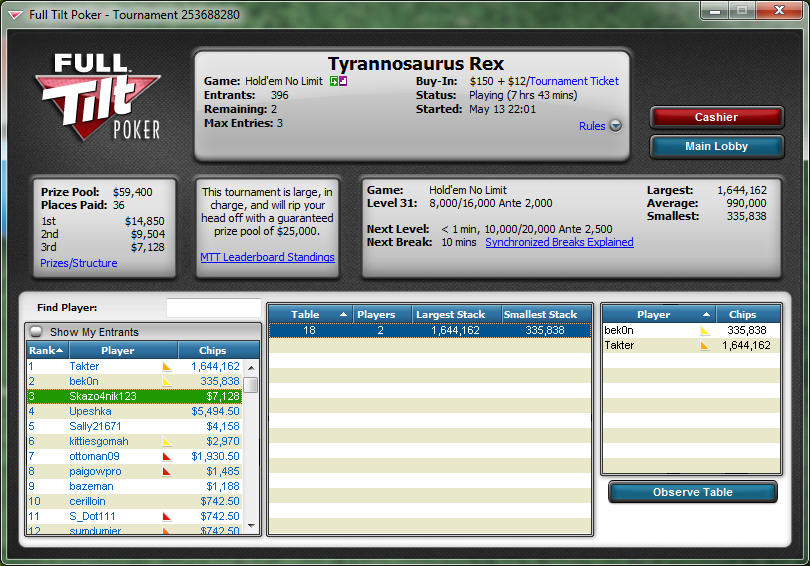The height and width of the screenshot is (566, 810).
Task: Go to Main Lobby
Action: 716,146
